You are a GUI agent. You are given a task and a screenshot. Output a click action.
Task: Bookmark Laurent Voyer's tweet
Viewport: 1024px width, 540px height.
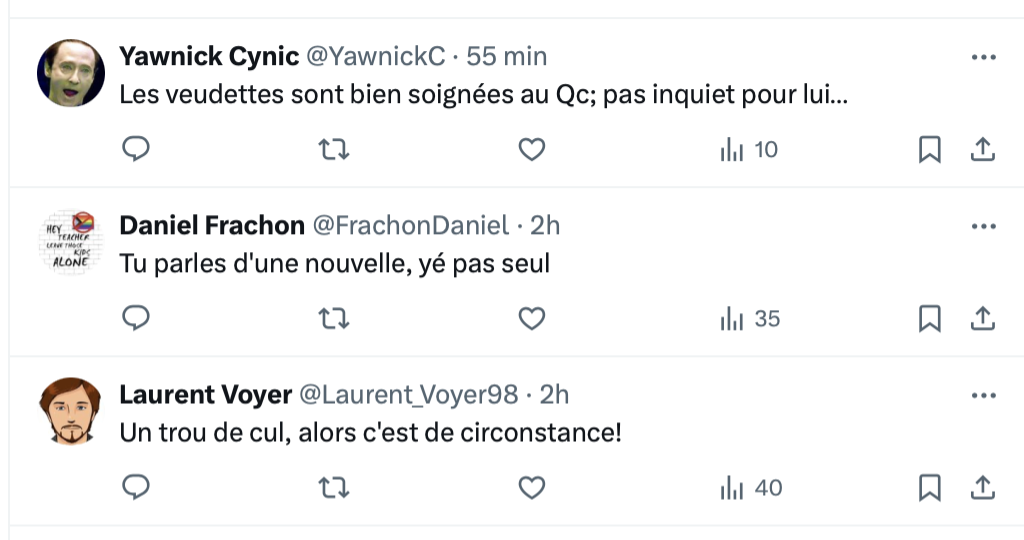click(x=929, y=488)
